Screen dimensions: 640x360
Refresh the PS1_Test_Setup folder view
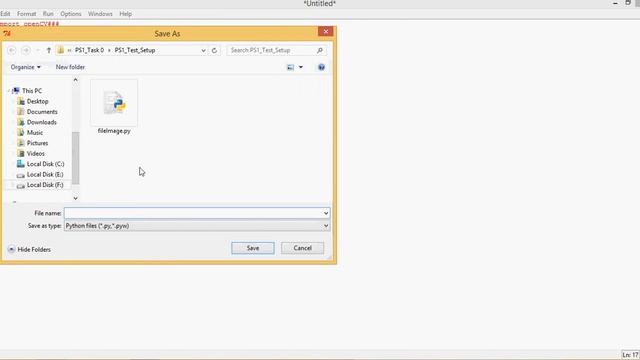pos(214,50)
